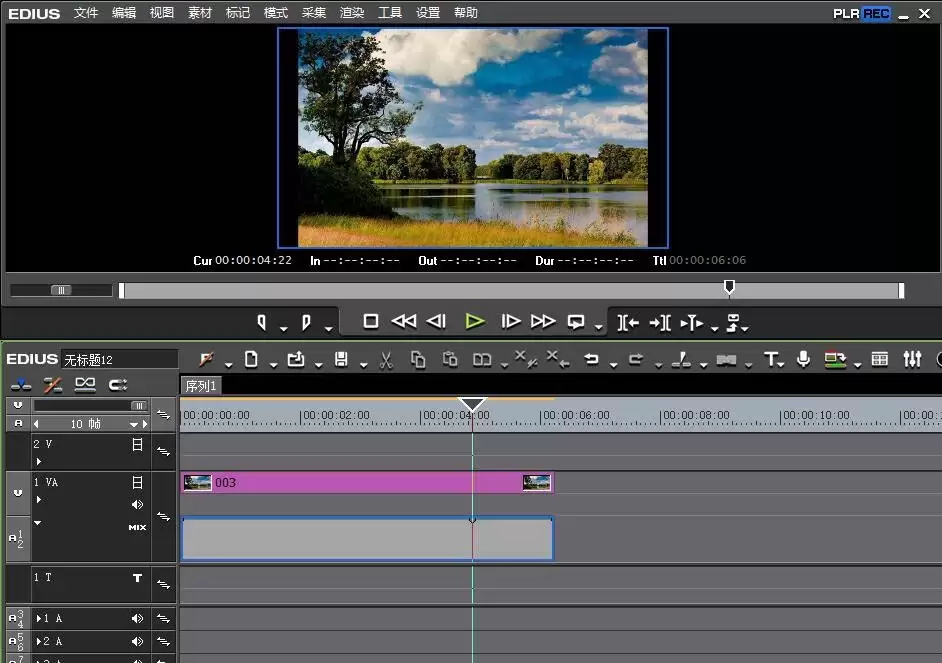Image resolution: width=942 pixels, height=663 pixels.
Task: Click the replace clip icon
Action: click(x=481, y=360)
